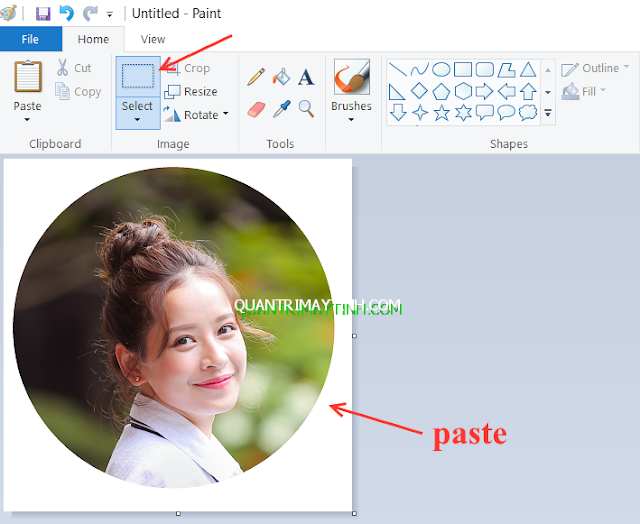The image size is (640, 524).
Task: Click the Undo arrow icon
Action: (67, 14)
